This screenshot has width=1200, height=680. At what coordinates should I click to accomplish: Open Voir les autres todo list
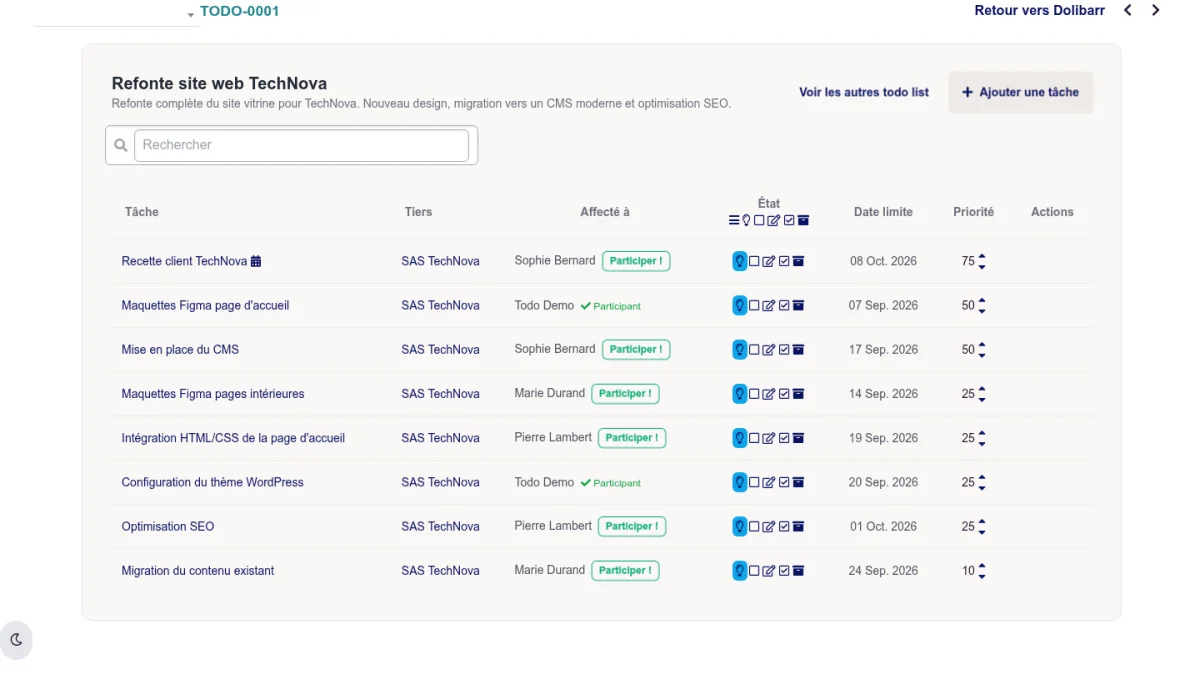(x=864, y=92)
